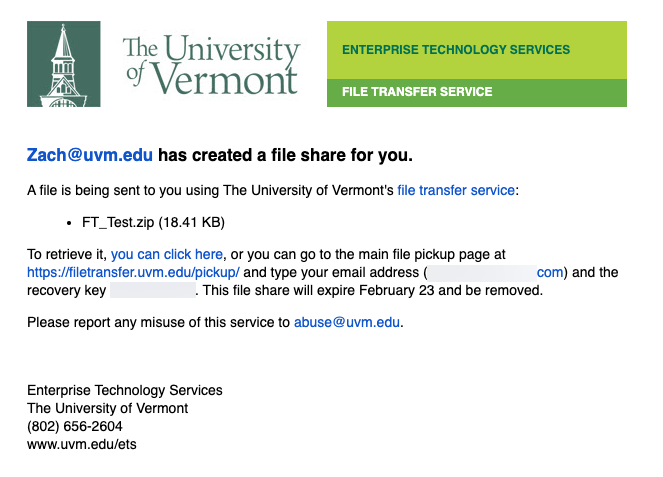Screen dimensions: 663x477
Task: Click The University of Vermont wordmark
Action: [x=212, y=64]
